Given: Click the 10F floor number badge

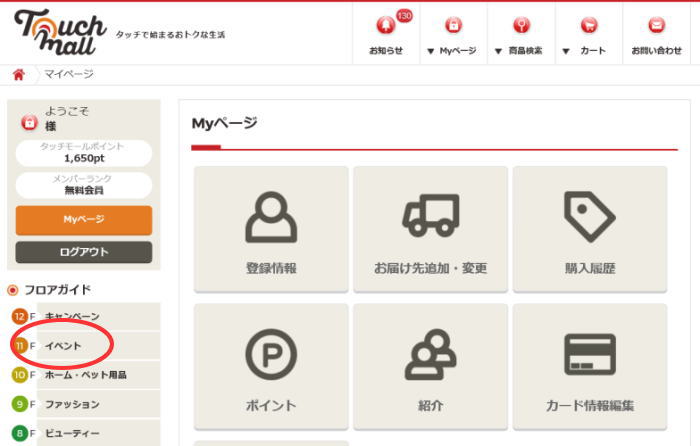Looking at the screenshot, I should (x=20, y=375).
